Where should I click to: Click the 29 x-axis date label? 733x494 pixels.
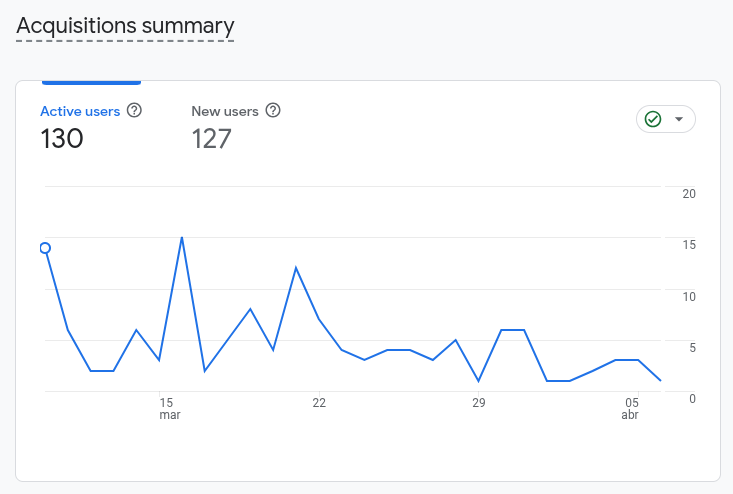click(x=479, y=403)
